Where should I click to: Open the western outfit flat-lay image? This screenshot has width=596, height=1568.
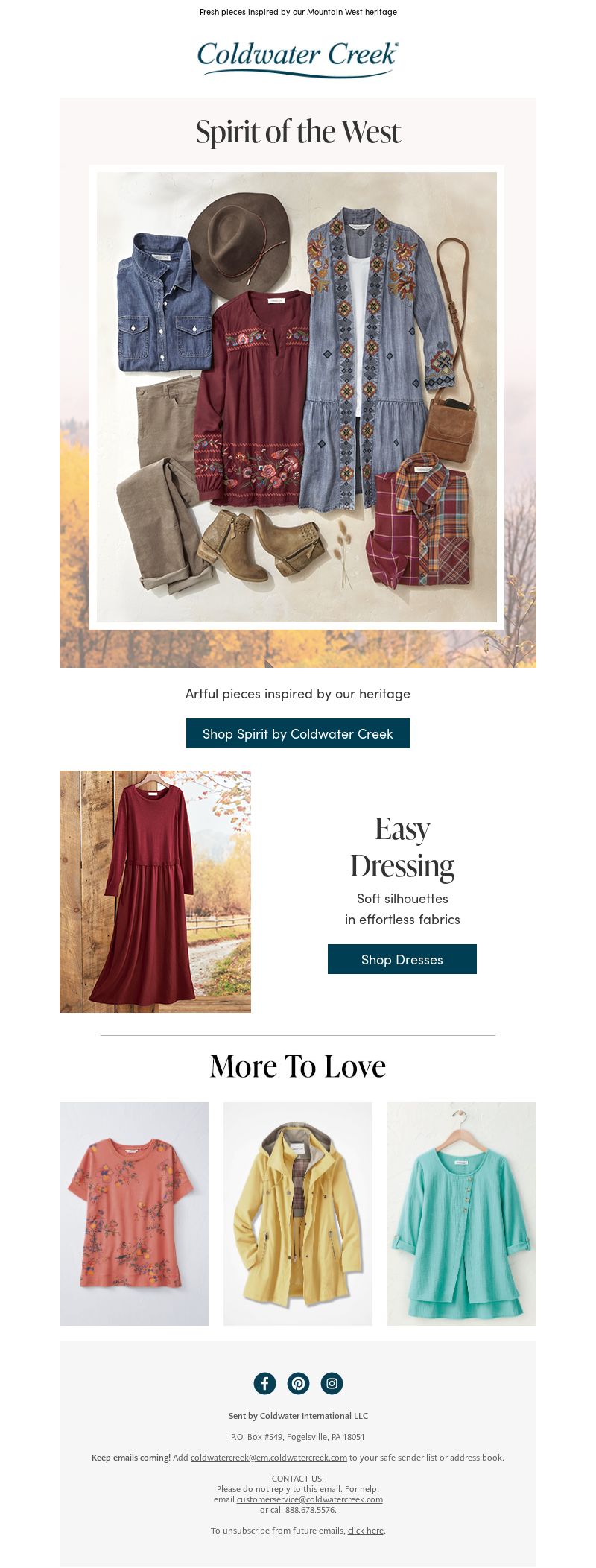297,397
